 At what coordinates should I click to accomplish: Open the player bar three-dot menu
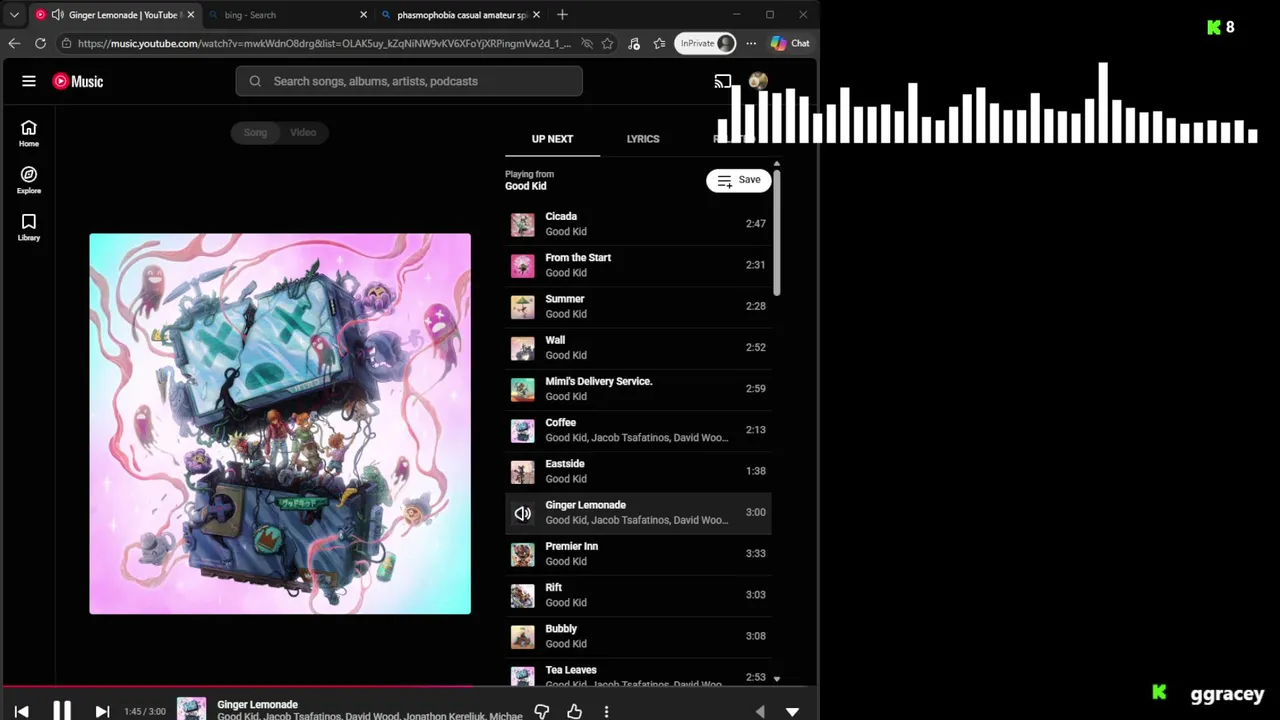coord(606,711)
